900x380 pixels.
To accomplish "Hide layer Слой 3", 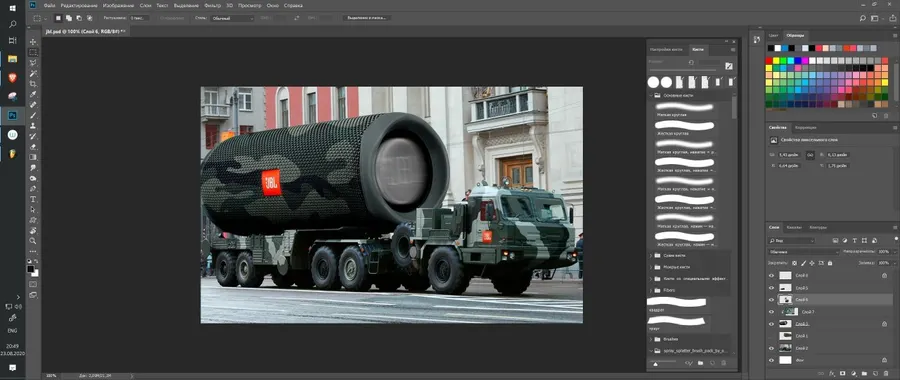I will point(771,324).
